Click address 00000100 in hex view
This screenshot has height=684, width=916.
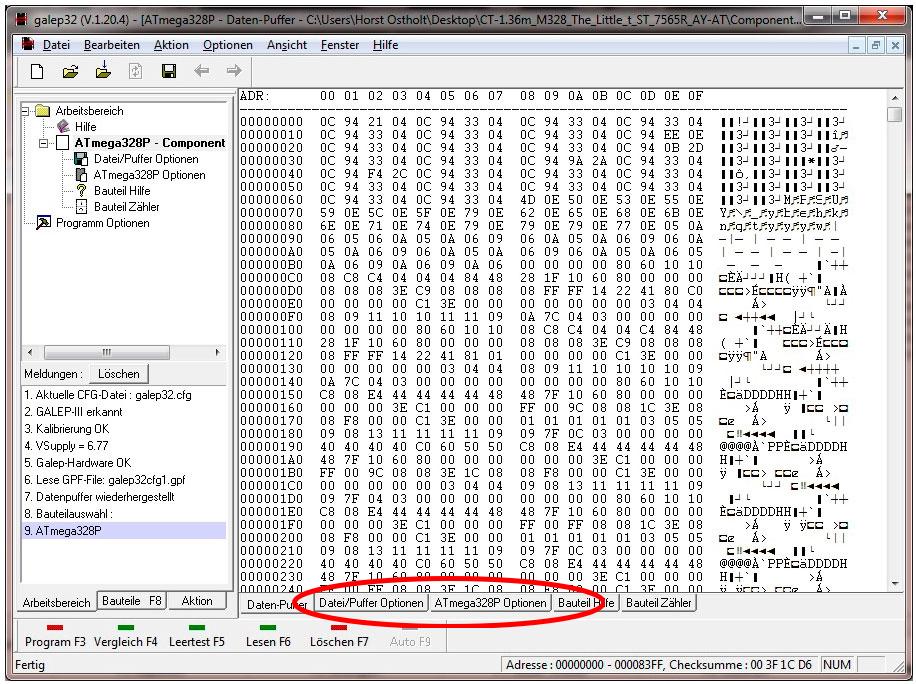point(272,330)
